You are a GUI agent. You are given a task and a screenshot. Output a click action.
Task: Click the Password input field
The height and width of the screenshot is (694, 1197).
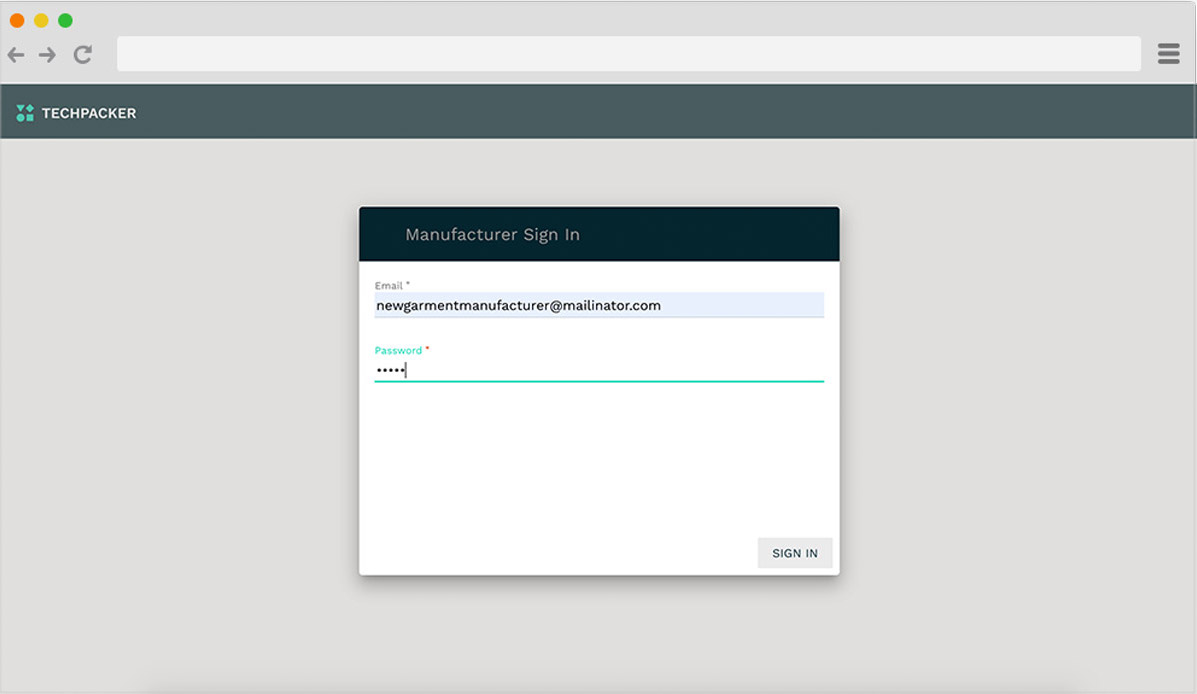(598, 370)
